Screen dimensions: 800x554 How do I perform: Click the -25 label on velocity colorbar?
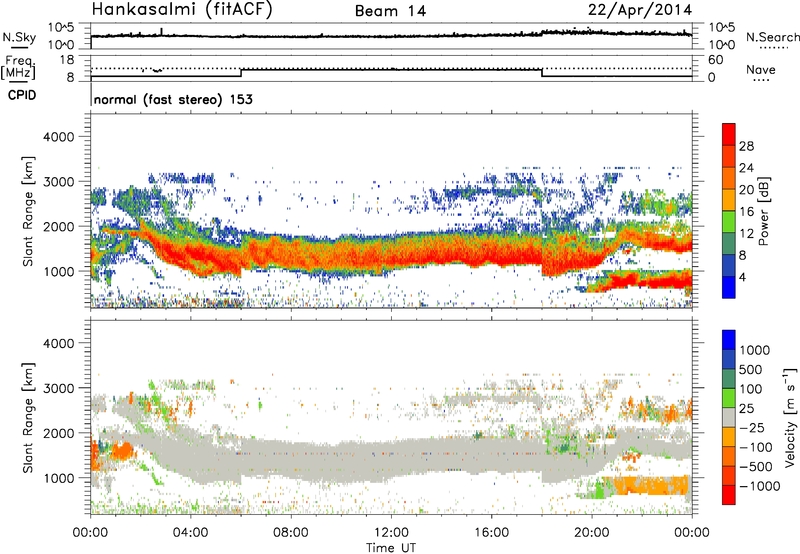[x=753, y=428]
